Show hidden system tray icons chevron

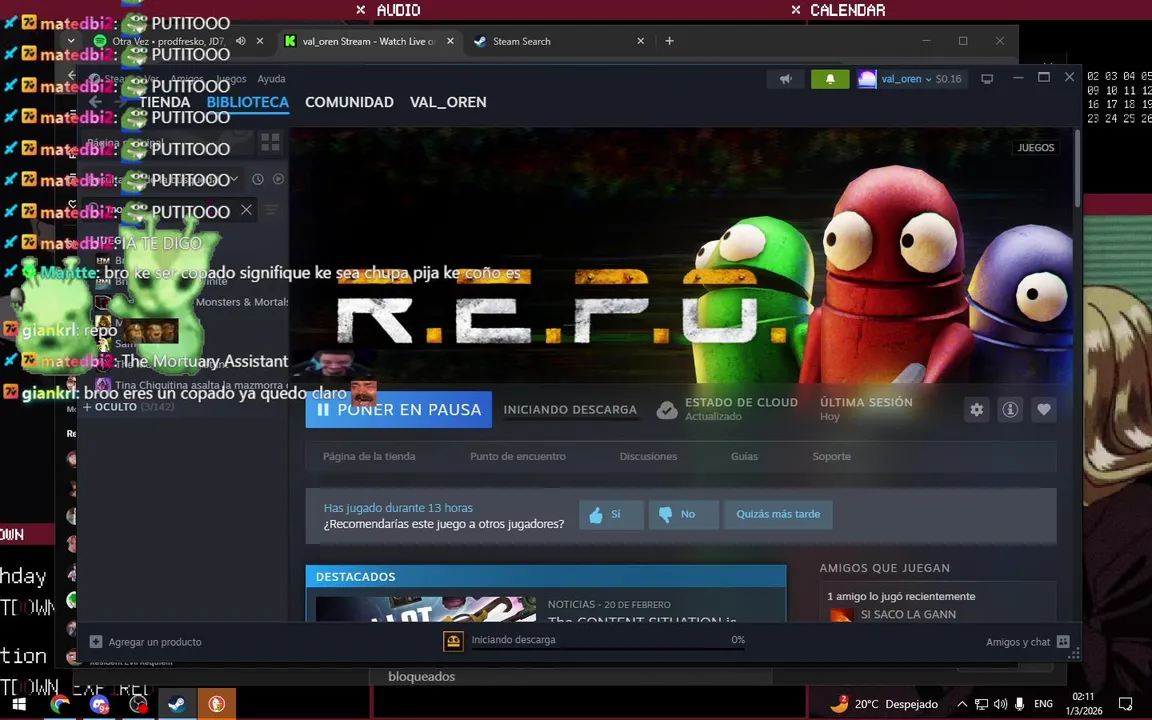tap(962, 704)
